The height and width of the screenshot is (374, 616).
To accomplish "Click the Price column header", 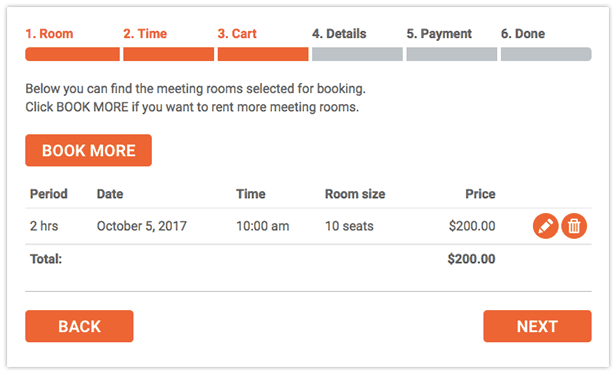I will [x=480, y=194].
